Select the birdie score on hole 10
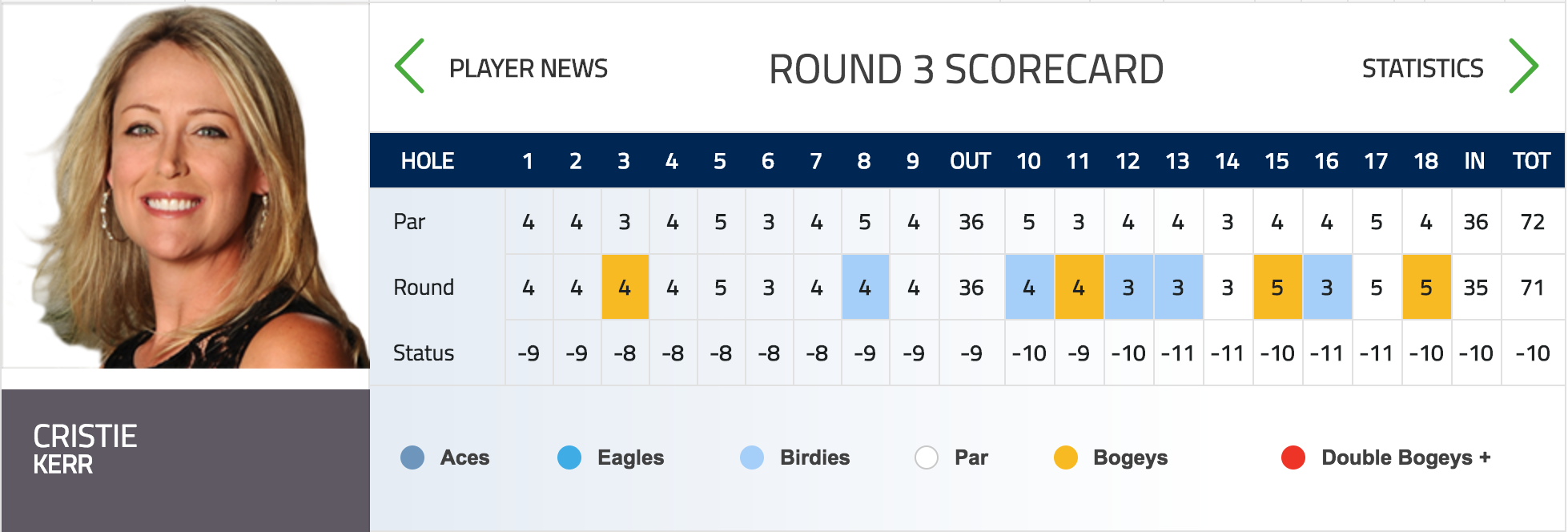This screenshot has height=532, width=1568. [1030, 287]
